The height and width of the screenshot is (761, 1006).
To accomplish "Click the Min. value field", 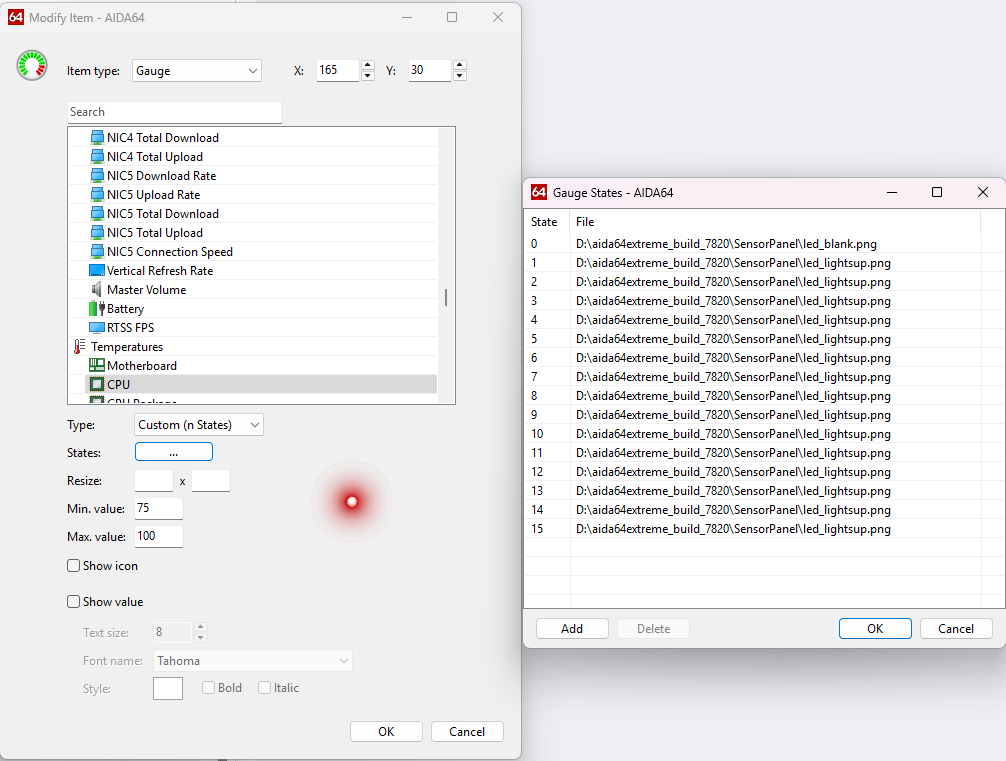I will [x=159, y=508].
